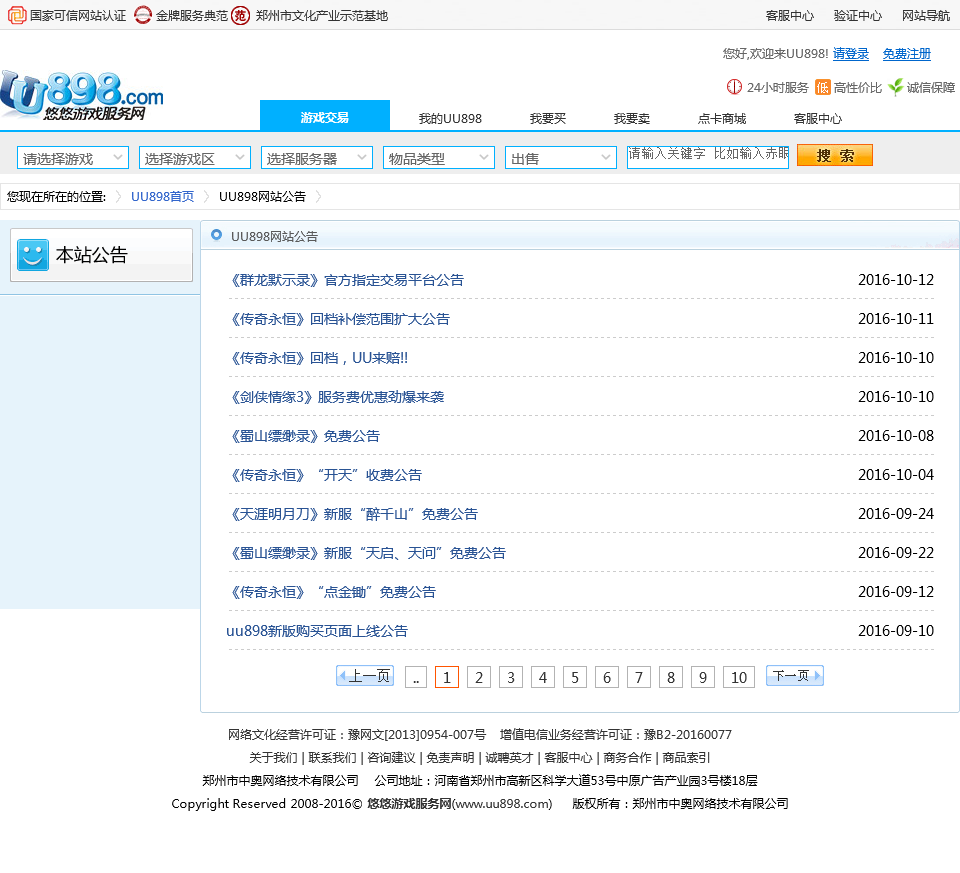Viewport: 960px width, 873px height.
Task: Click the orange 搜索 button
Action: click(834, 155)
